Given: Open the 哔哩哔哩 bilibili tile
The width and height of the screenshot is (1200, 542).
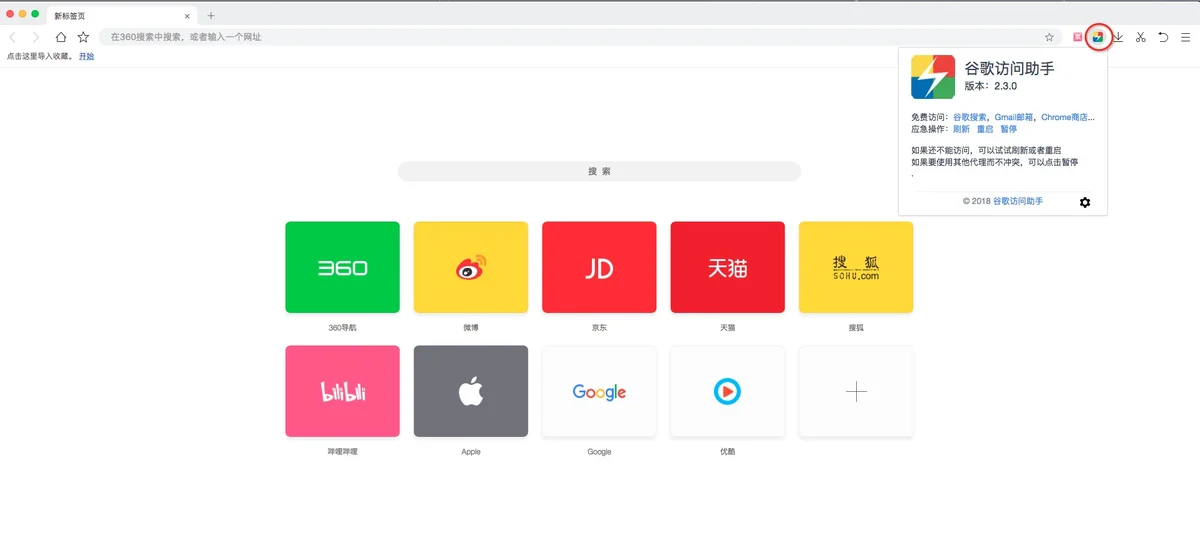Looking at the screenshot, I should point(342,391).
